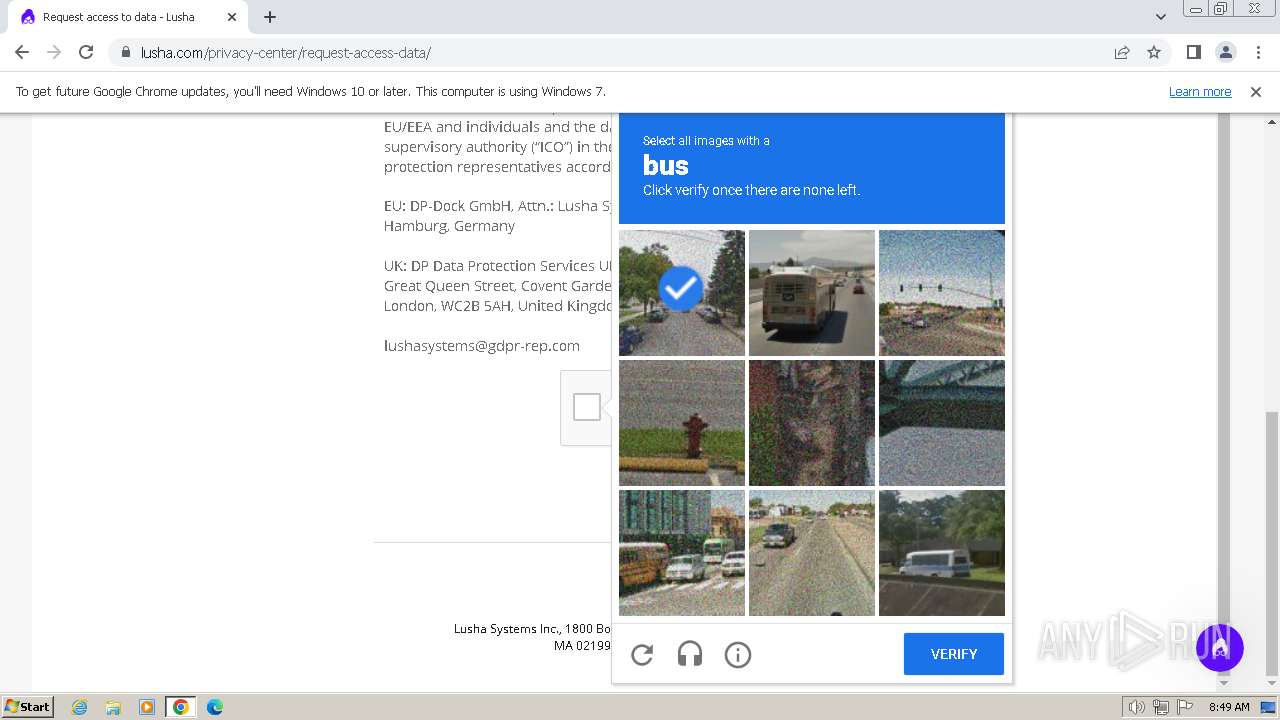The height and width of the screenshot is (720, 1280).
Task: Go back with the browser back arrow
Action: coord(22,52)
